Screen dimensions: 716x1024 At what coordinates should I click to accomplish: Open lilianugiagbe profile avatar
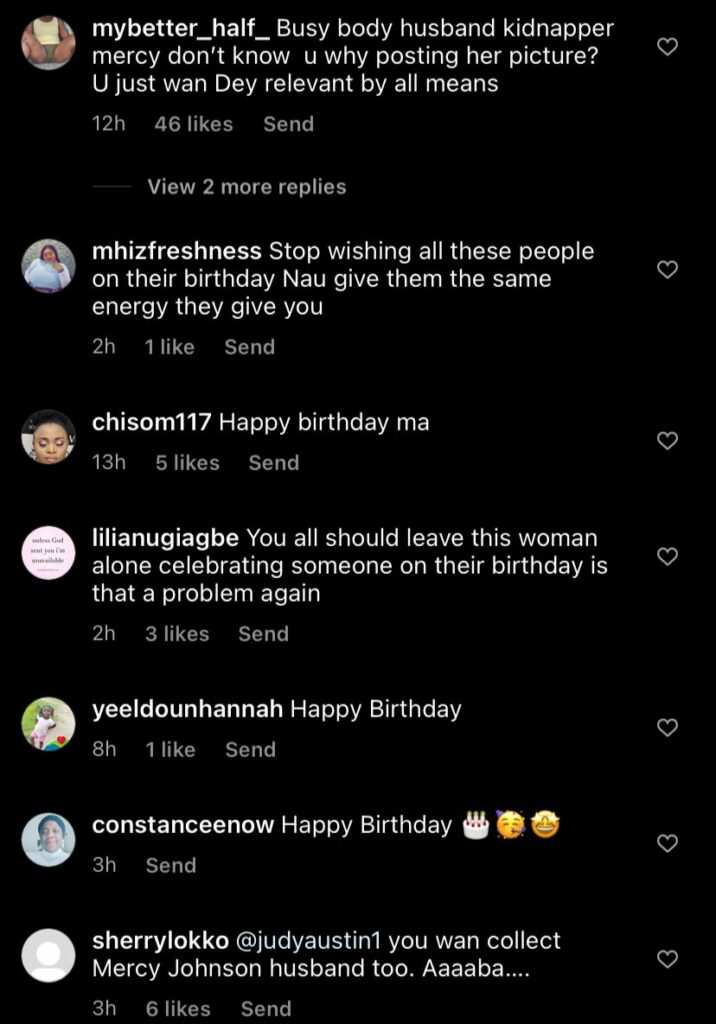(48, 552)
